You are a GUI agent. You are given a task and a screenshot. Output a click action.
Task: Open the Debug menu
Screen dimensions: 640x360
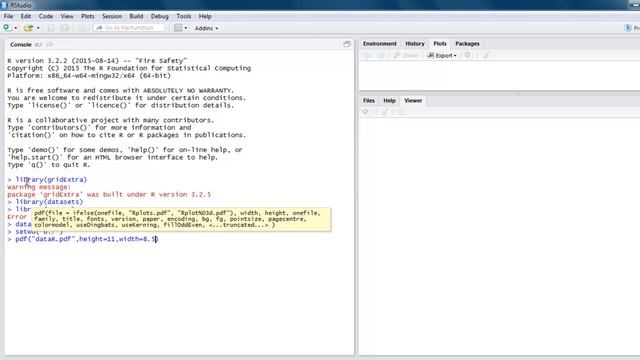160,16
